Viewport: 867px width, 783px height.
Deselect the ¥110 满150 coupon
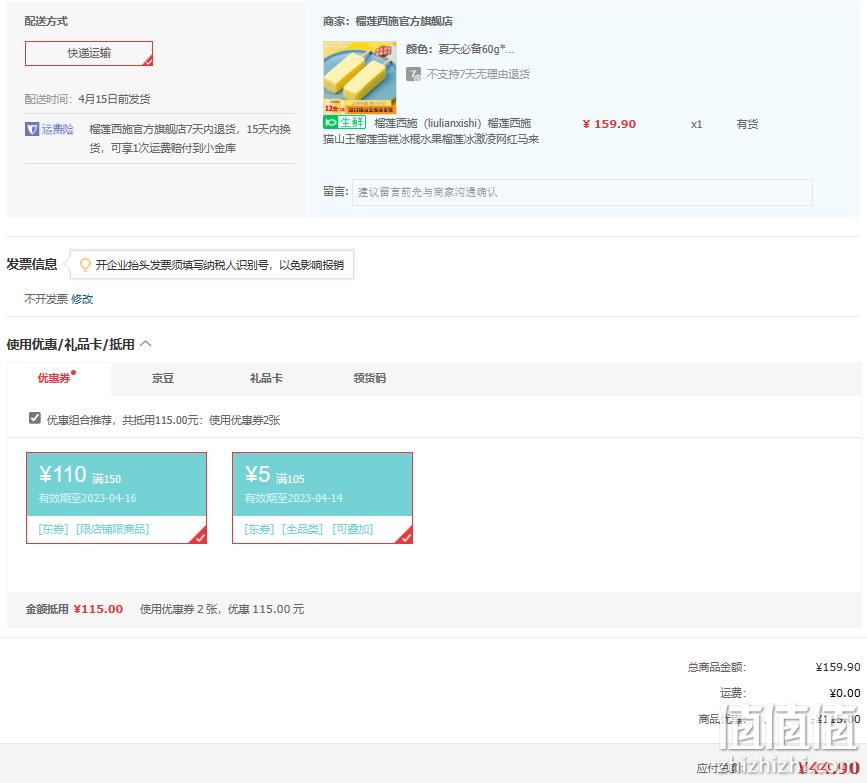pos(117,498)
